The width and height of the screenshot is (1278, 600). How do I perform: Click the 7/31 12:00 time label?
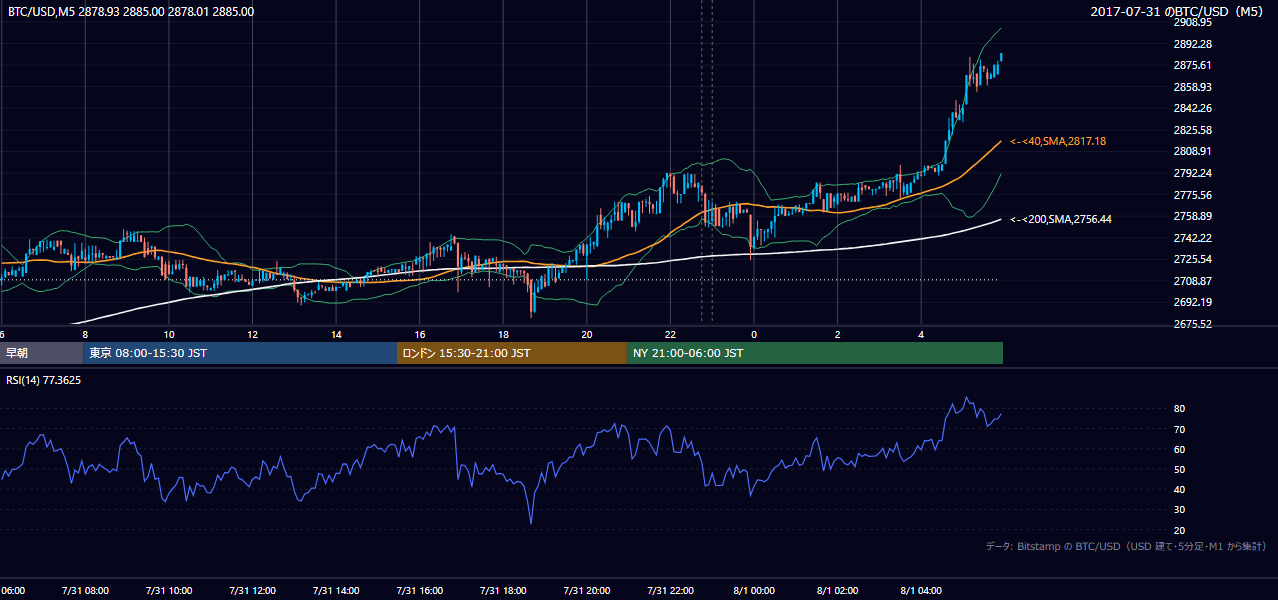coord(252,591)
